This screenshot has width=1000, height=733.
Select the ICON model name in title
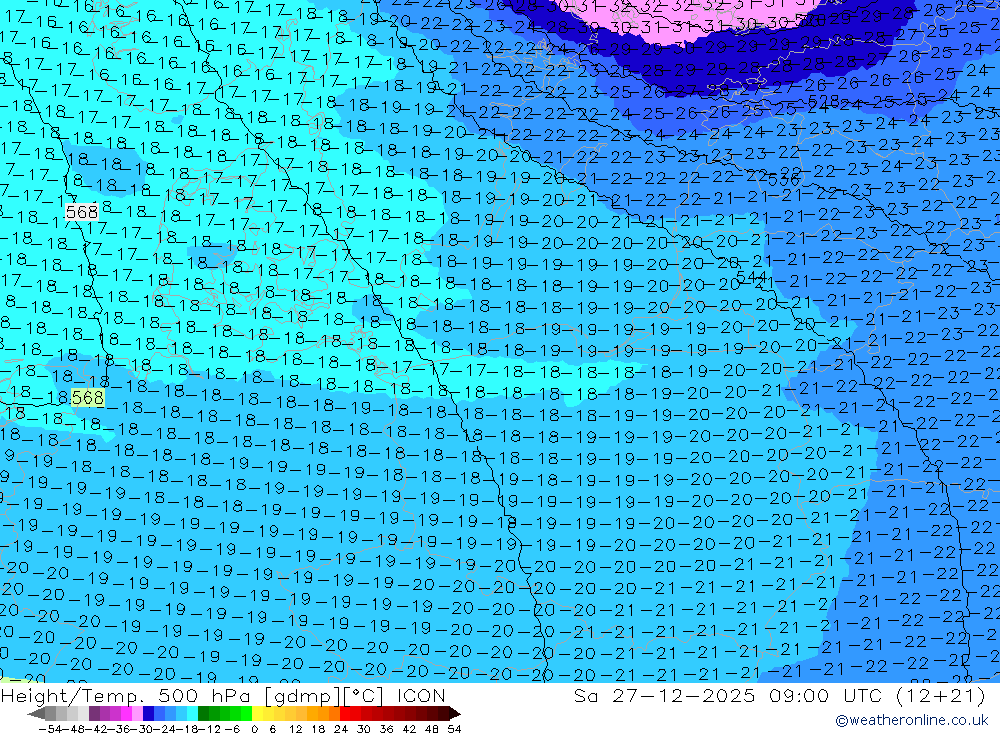pyautogui.click(x=421, y=695)
